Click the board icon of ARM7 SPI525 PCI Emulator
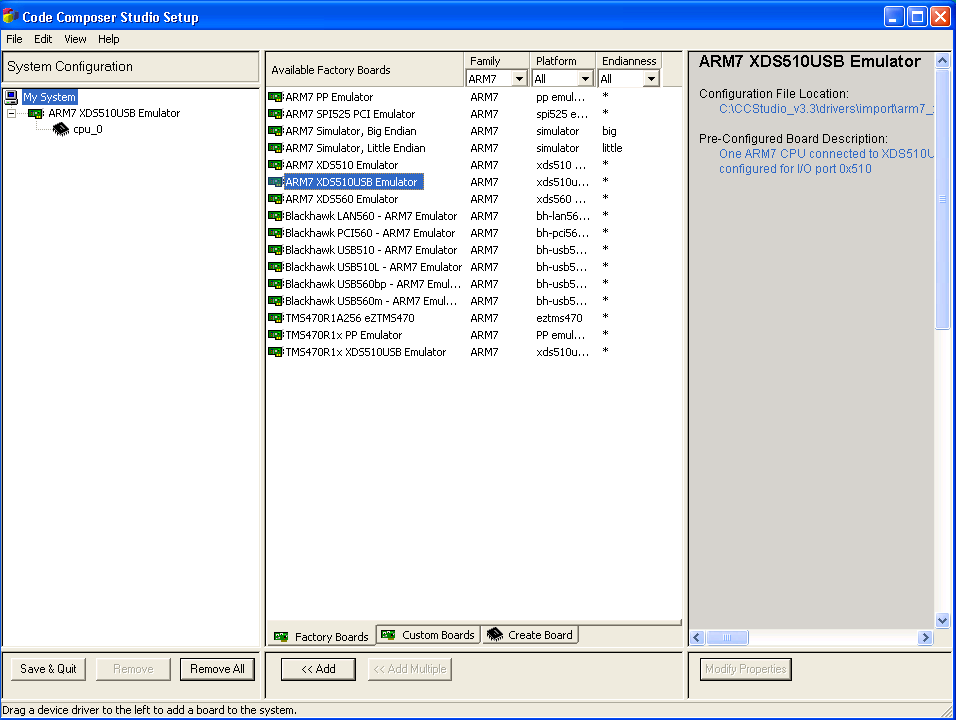 pyautogui.click(x=276, y=114)
